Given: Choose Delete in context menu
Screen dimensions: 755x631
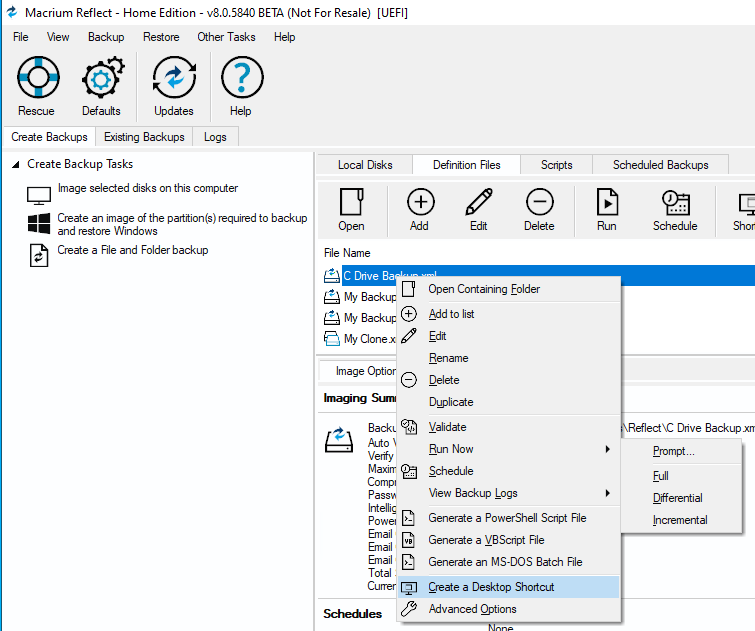Looking at the screenshot, I should (508, 380).
